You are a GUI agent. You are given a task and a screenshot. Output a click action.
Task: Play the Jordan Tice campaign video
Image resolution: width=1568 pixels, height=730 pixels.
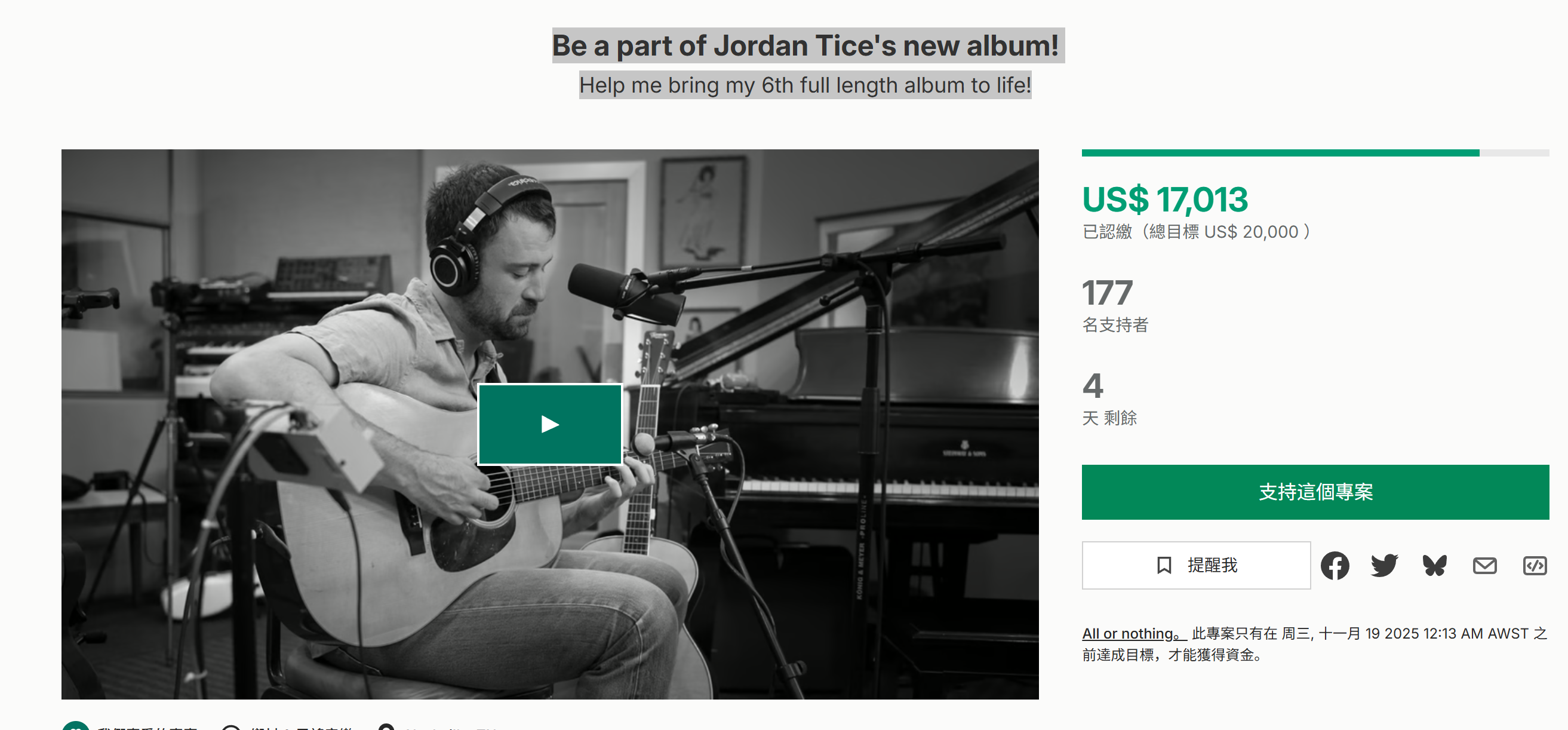[x=550, y=424]
